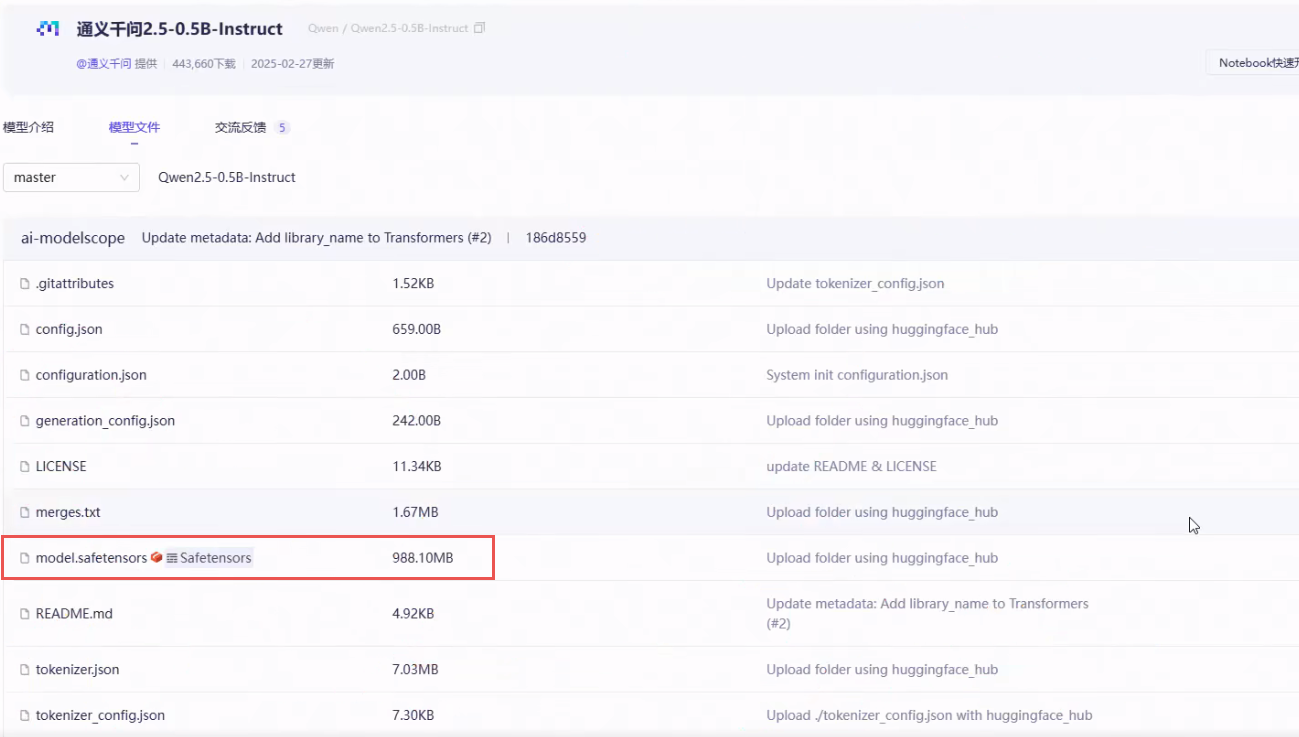Screen dimensions: 1299x737
Task: Open the config.json file
Action: click(69, 330)
